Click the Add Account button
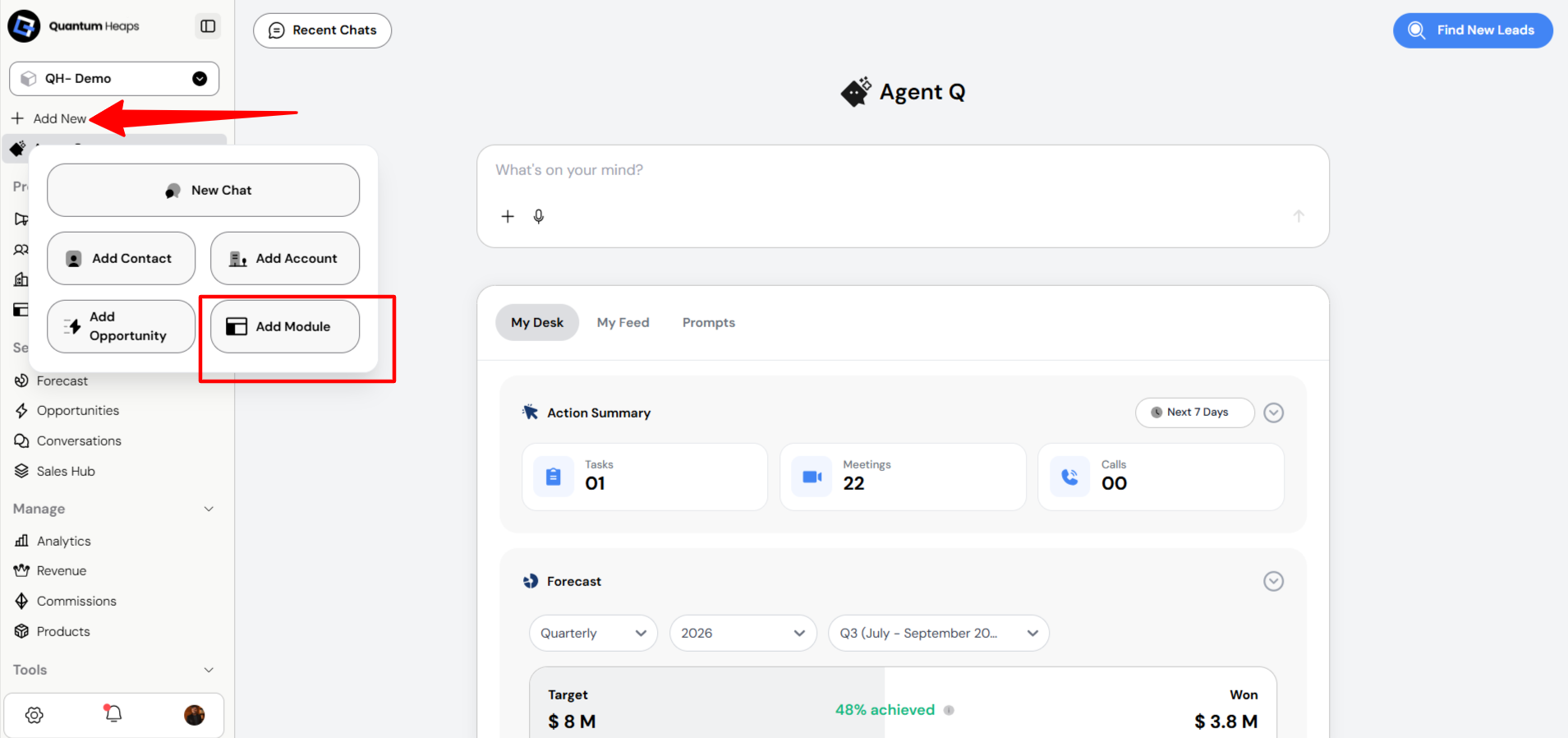 coord(284,258)
